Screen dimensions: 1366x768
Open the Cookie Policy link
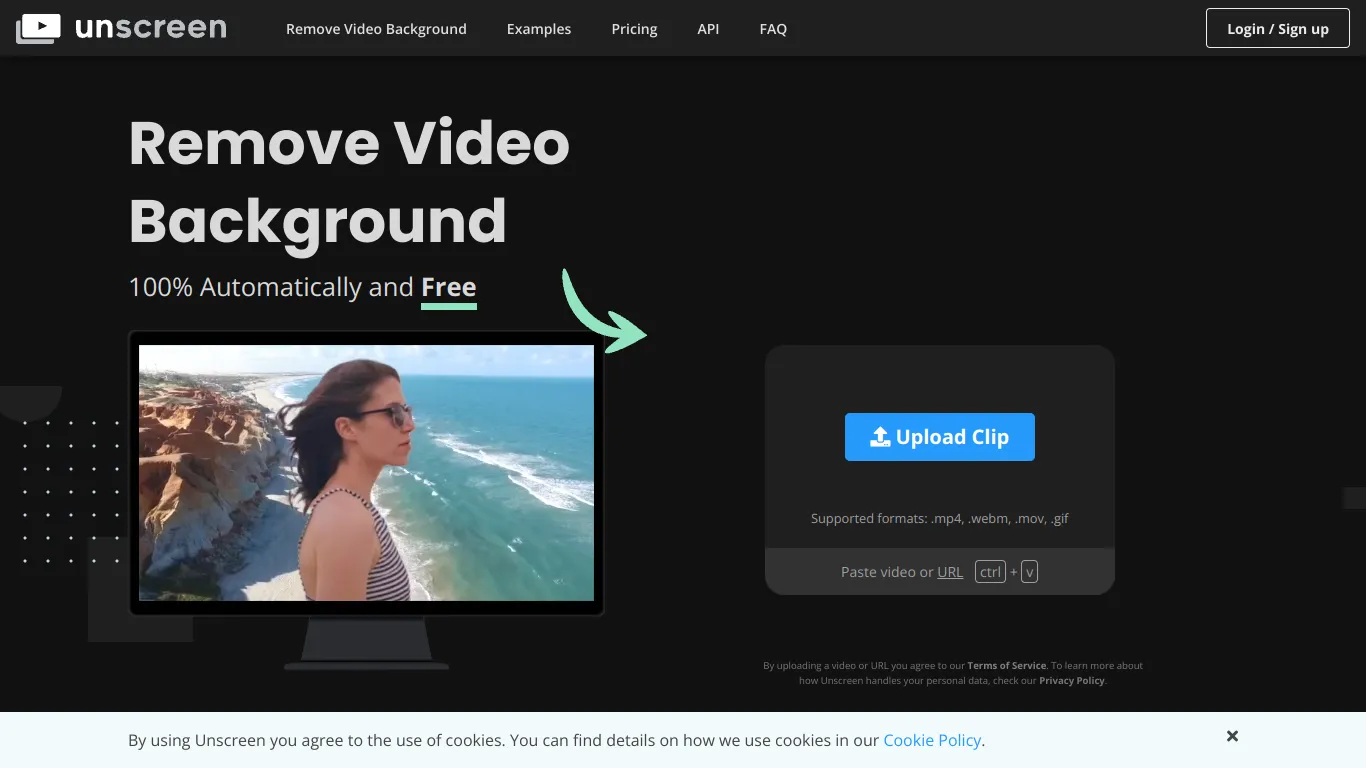click(x=932, y=741)
